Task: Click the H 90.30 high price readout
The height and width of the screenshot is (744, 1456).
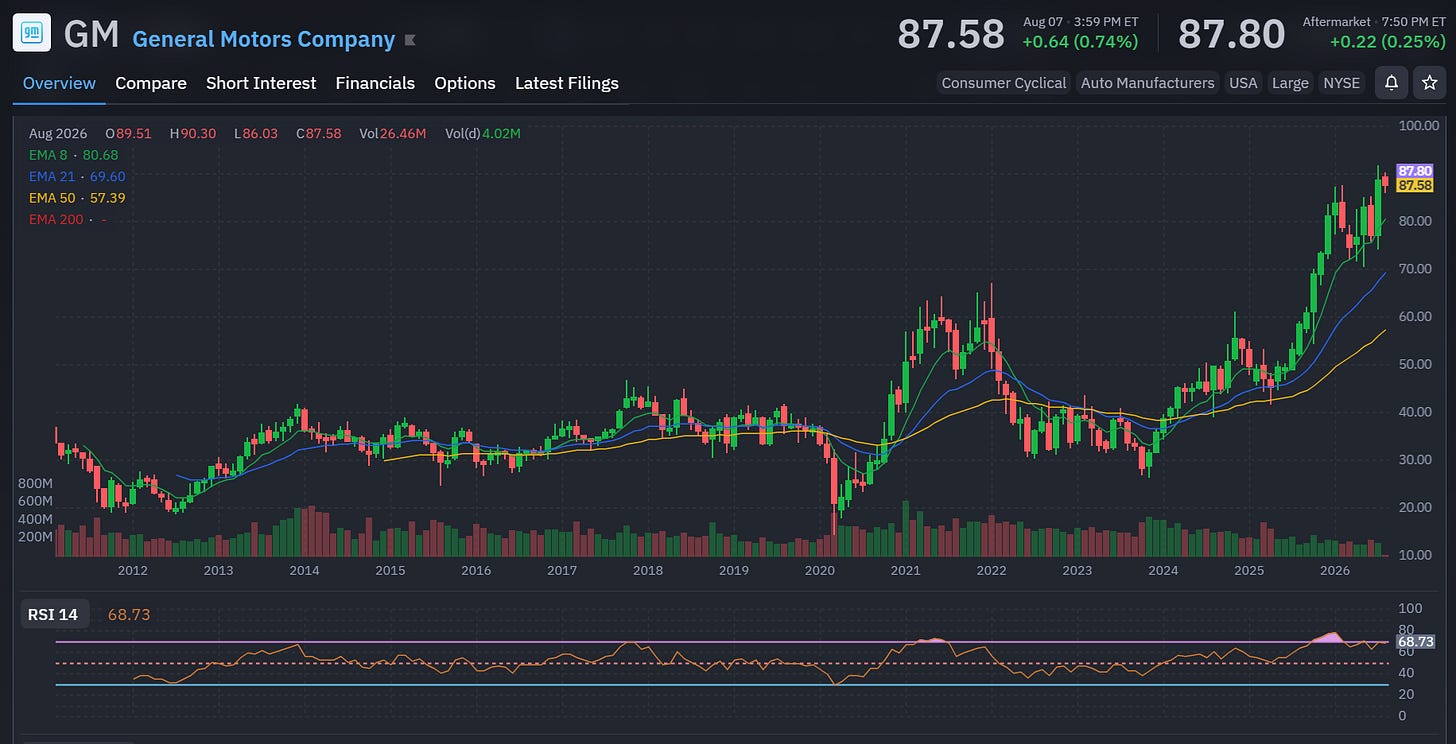Action: point(193,134)
